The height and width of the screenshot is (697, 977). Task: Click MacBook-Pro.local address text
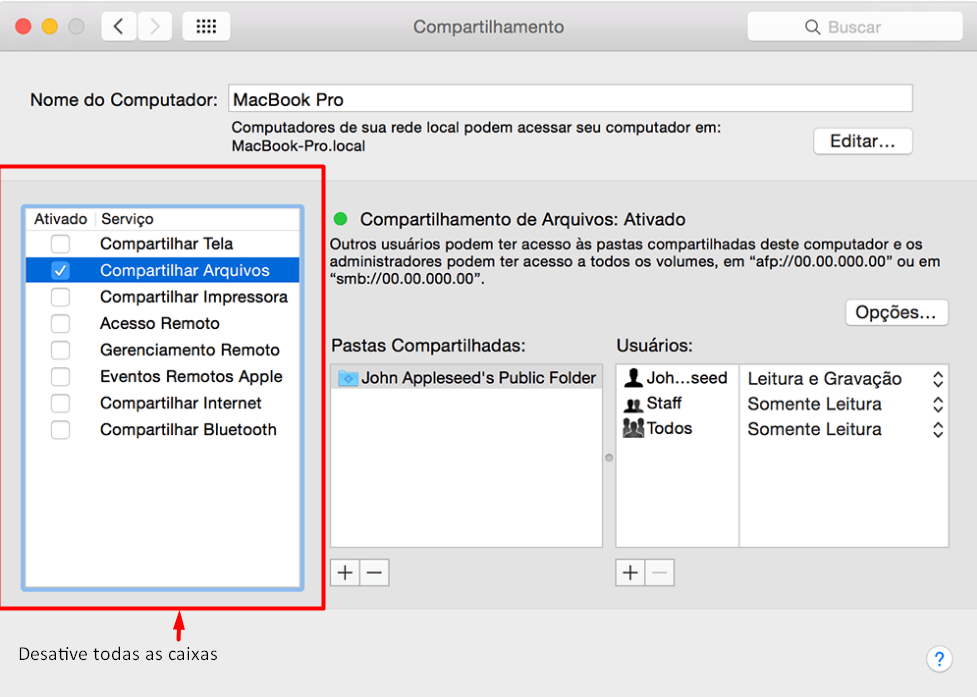pyautogui.click(x=298, y=146)
